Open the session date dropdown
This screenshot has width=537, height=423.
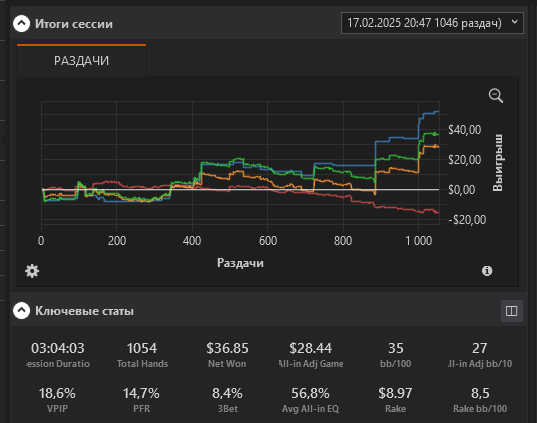432,23
